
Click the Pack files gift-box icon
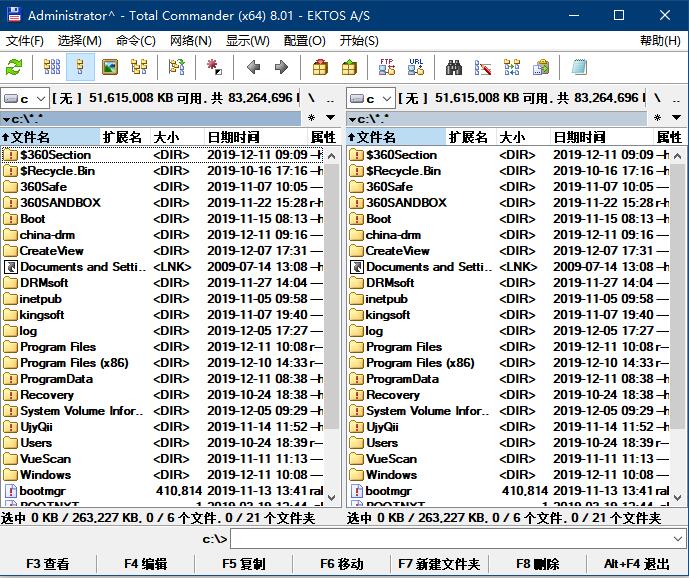click(320, 68)
